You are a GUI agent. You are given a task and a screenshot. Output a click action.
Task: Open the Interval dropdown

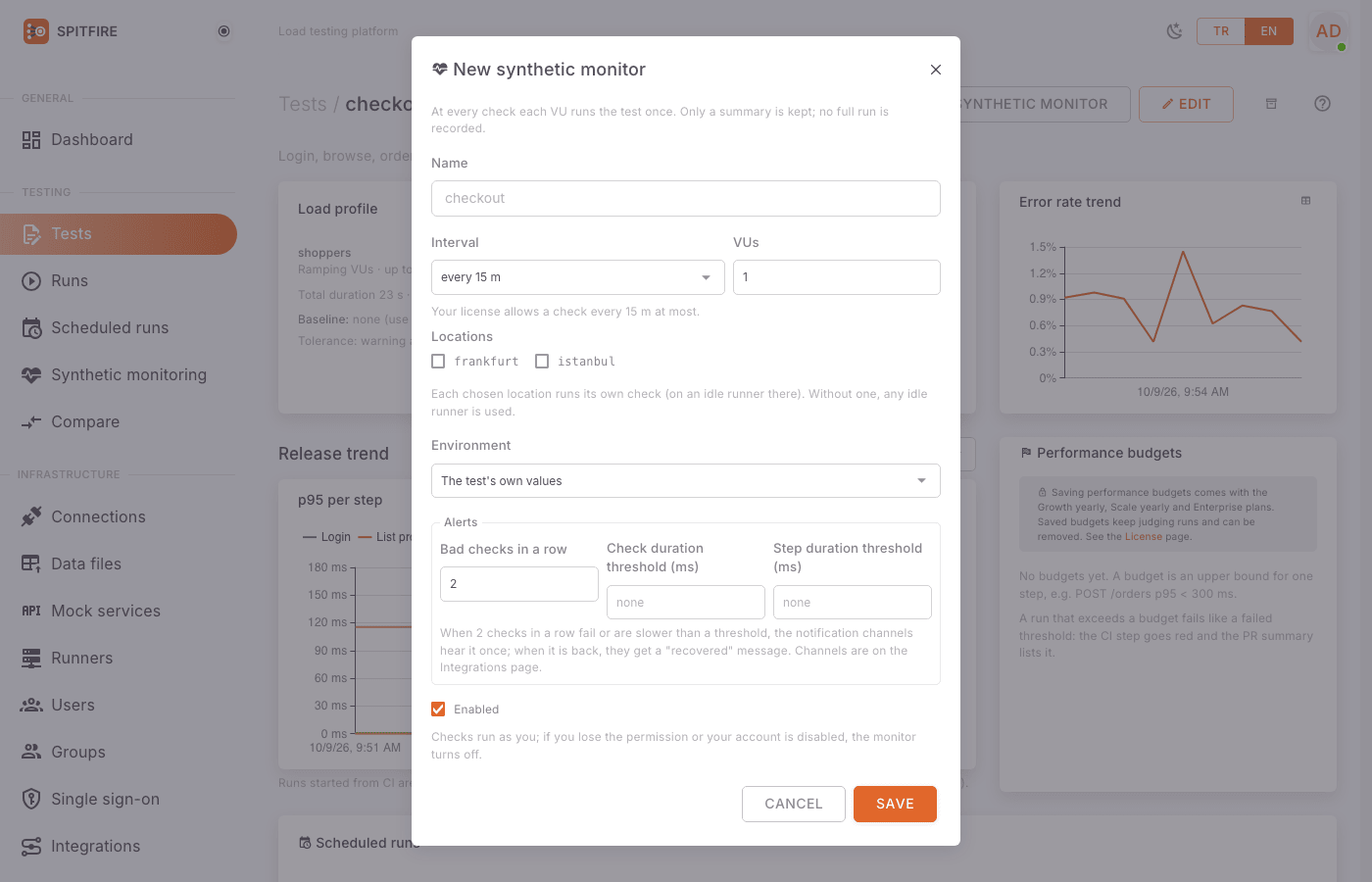click(x=578, y=277)
